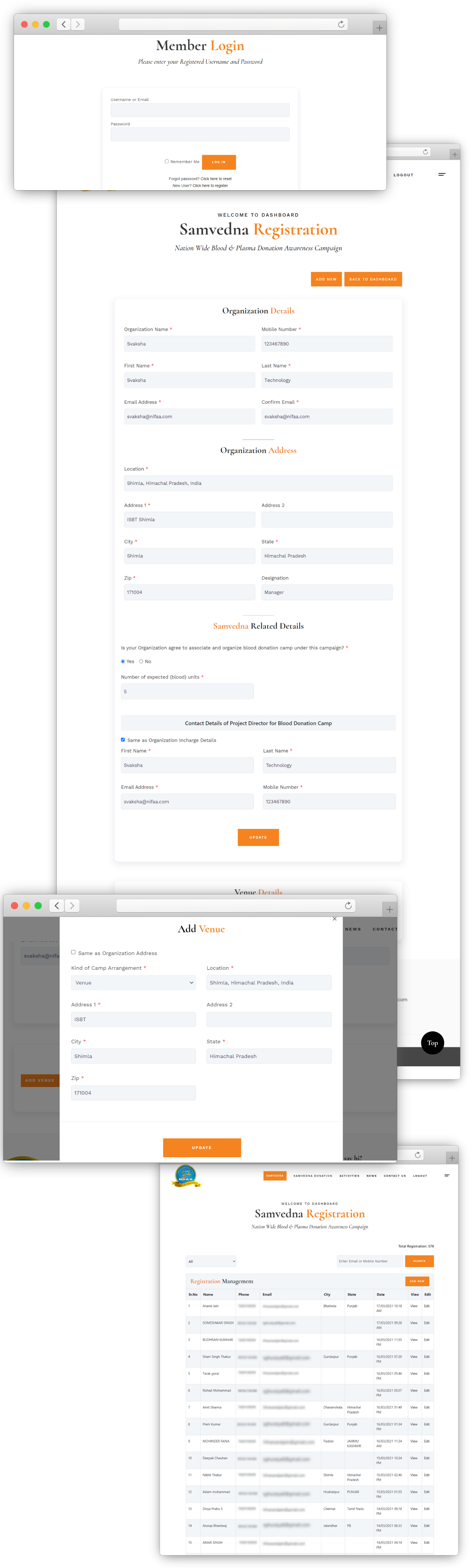Open the Samvedna Donation menu item

313,1176
